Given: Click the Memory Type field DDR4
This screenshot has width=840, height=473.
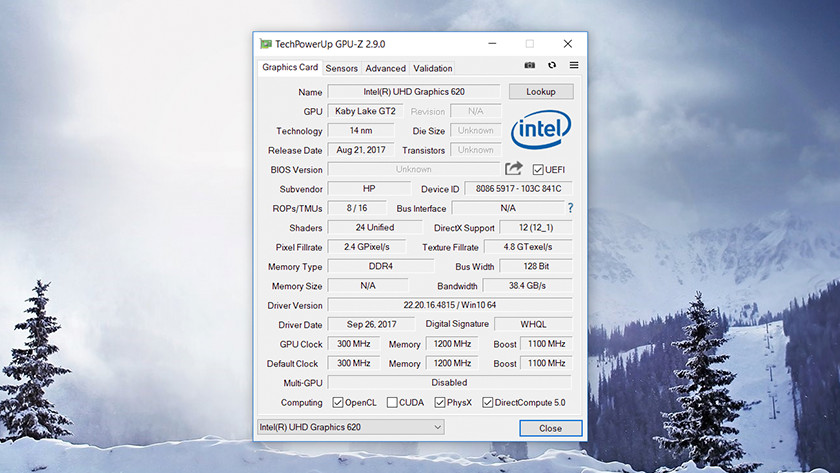Looking at the screenshot, I should point(381,266).
